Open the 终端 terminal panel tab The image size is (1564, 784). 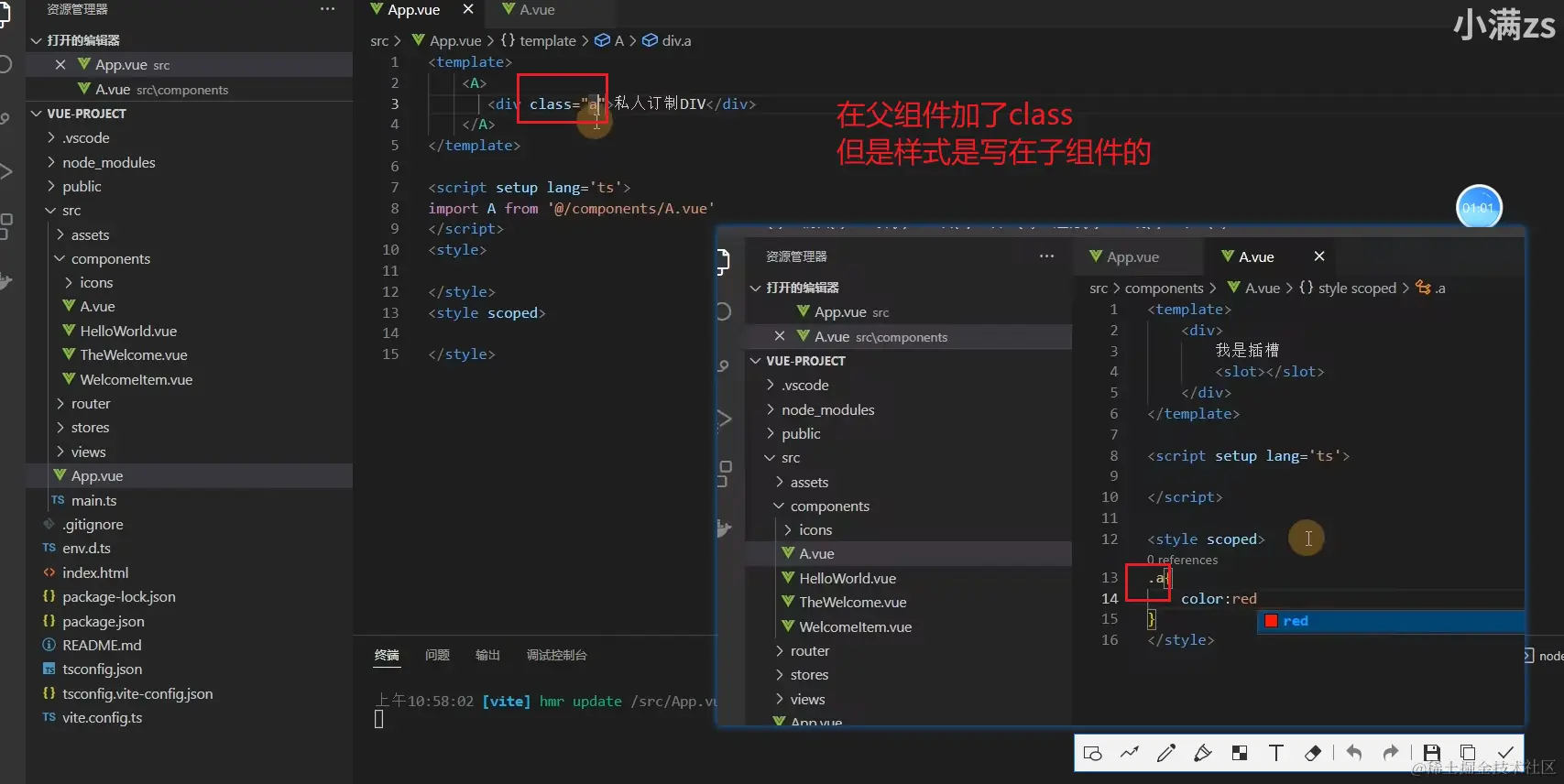point(387,655)
